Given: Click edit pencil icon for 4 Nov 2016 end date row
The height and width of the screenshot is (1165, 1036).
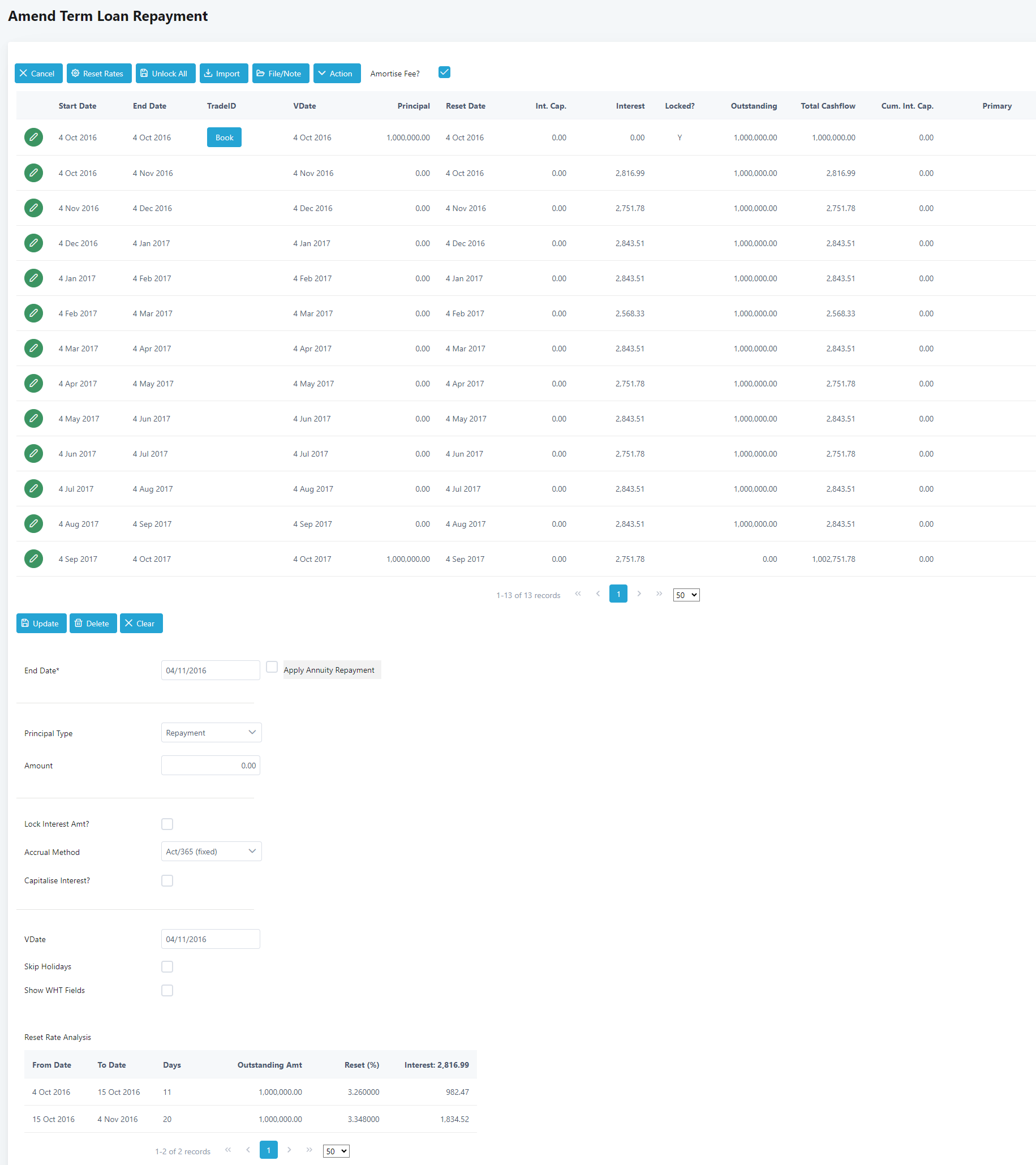Looking at the screenshot, I should pyautogui.click(x=33, y=173).
